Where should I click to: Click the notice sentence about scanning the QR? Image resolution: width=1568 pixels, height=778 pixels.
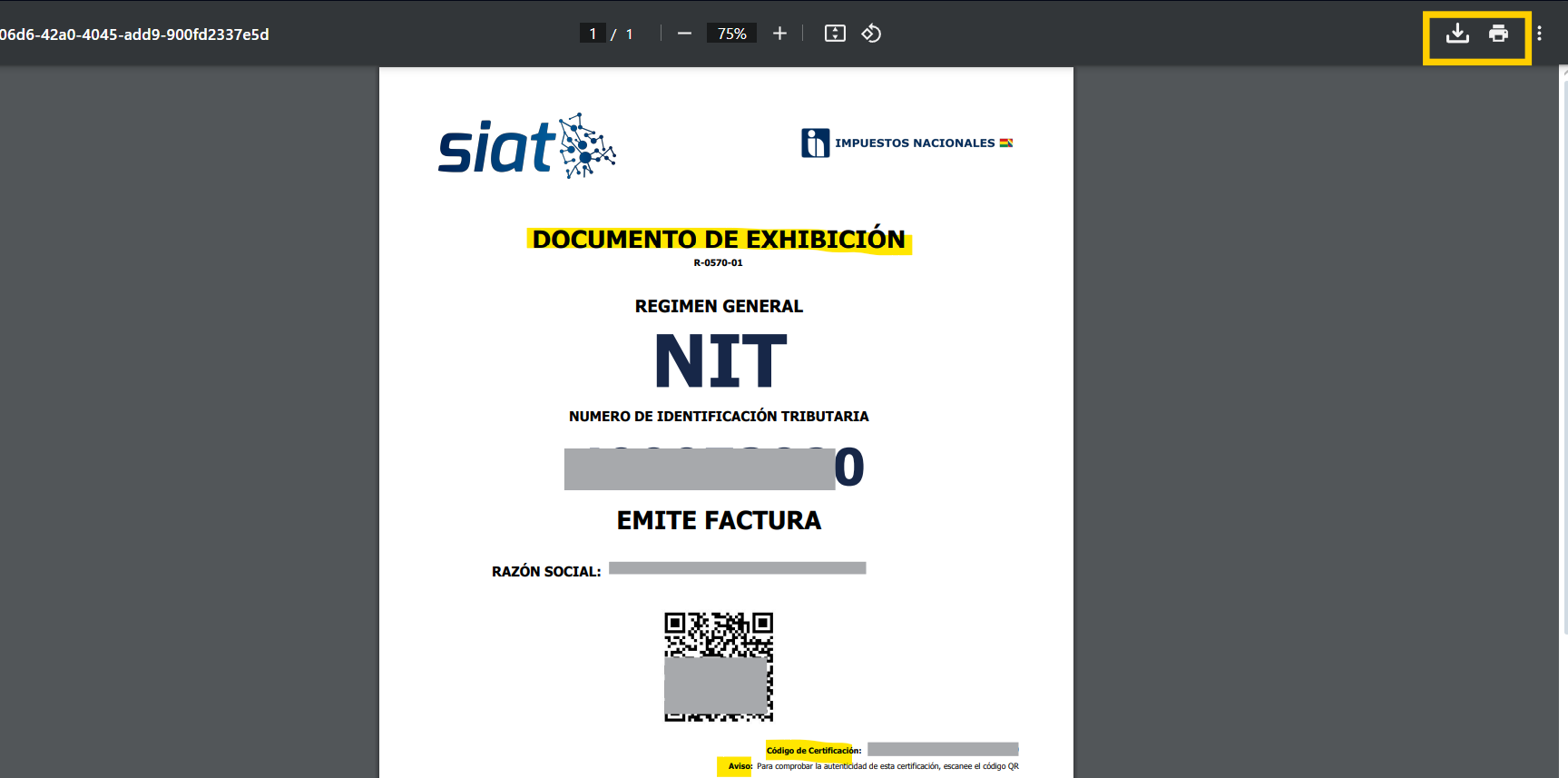887,766
